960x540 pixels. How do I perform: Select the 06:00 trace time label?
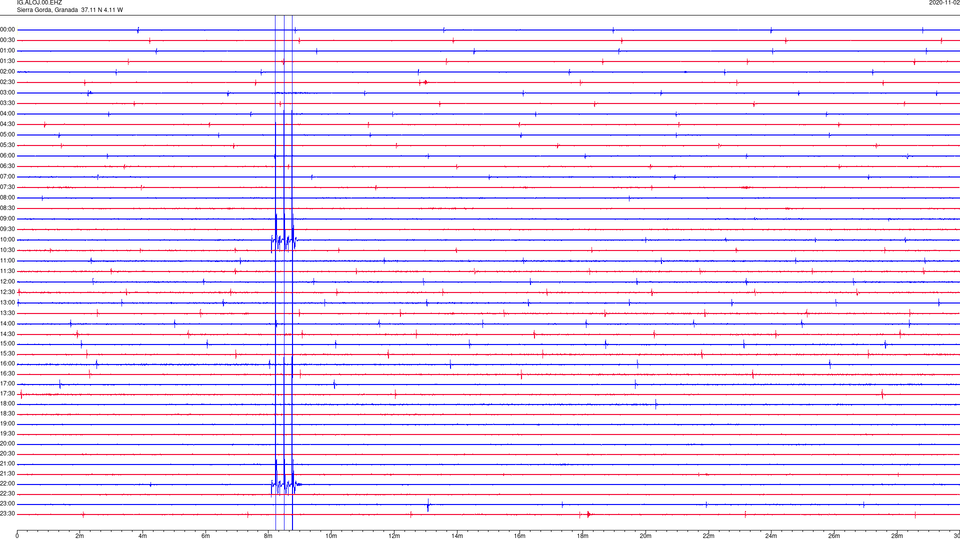coord(8,156)
